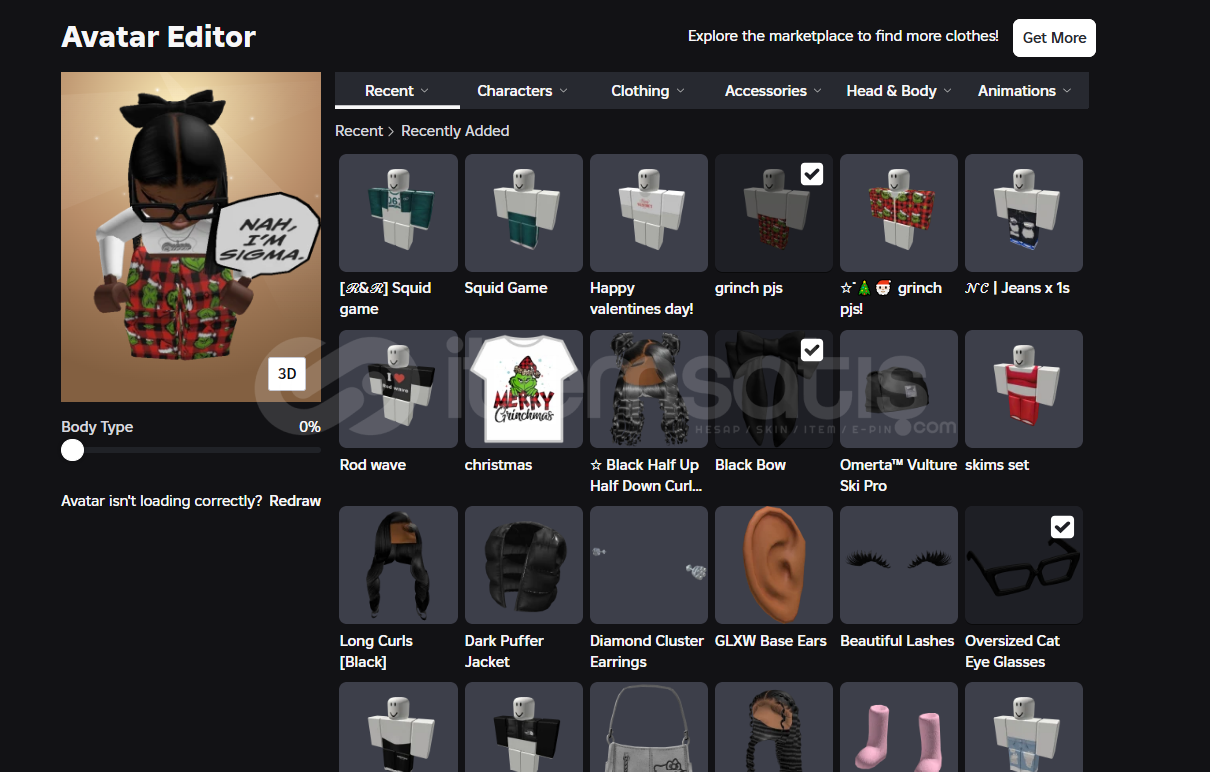Select the bottom row first shirt thumbnail
This screenshot has width=1210, height=772.
click(398, 727)
